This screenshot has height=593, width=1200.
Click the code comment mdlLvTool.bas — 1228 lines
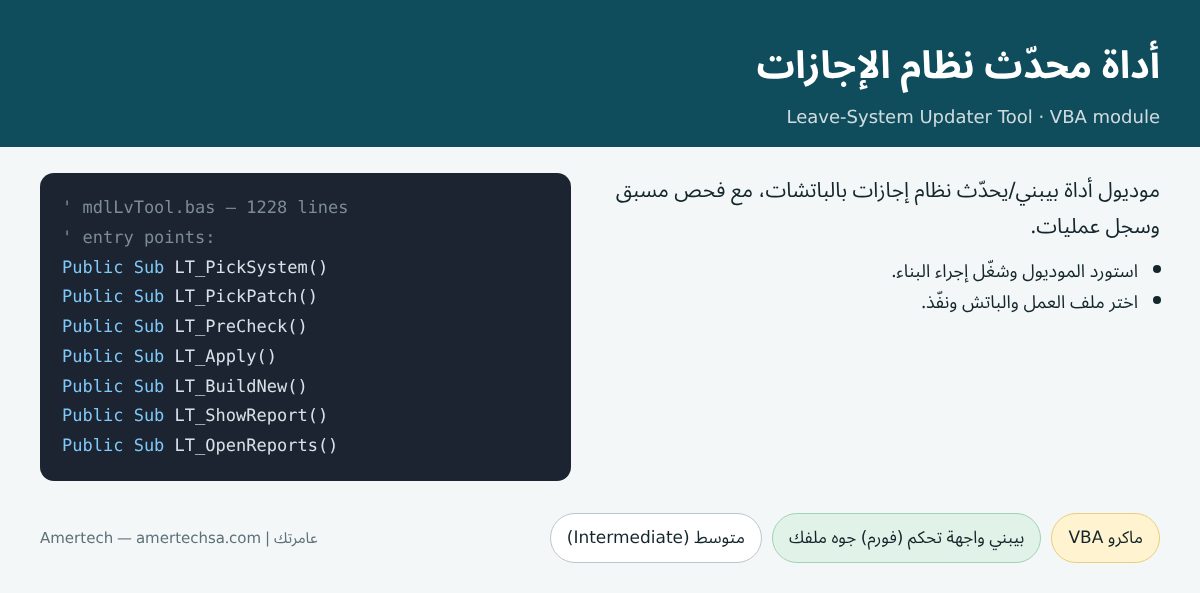pyautogui.click(x=205, y=208)
